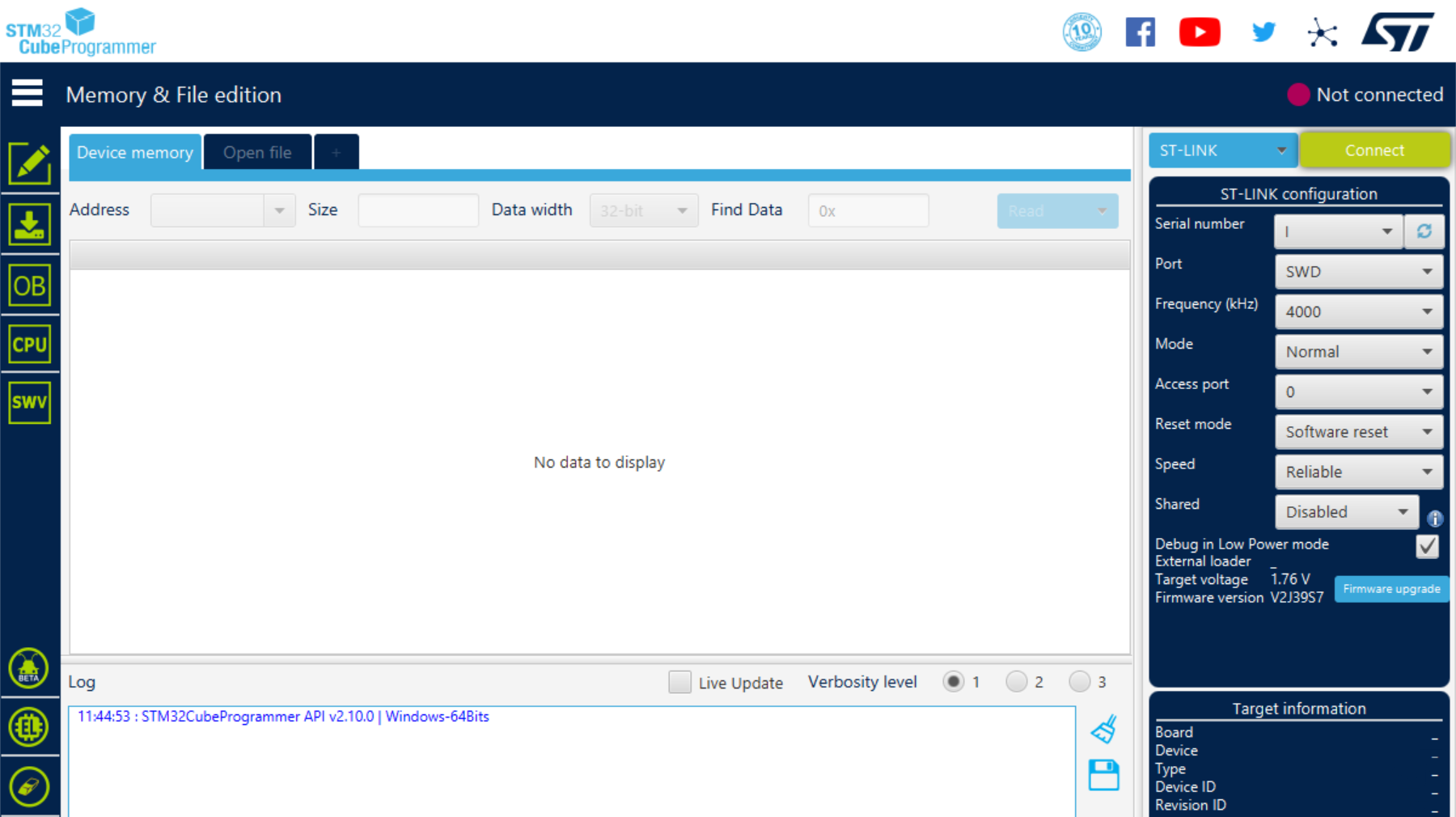1456x817 pixels.
Task: Open the Mode Normal dropdown
Action: (x=1359, y=352)
